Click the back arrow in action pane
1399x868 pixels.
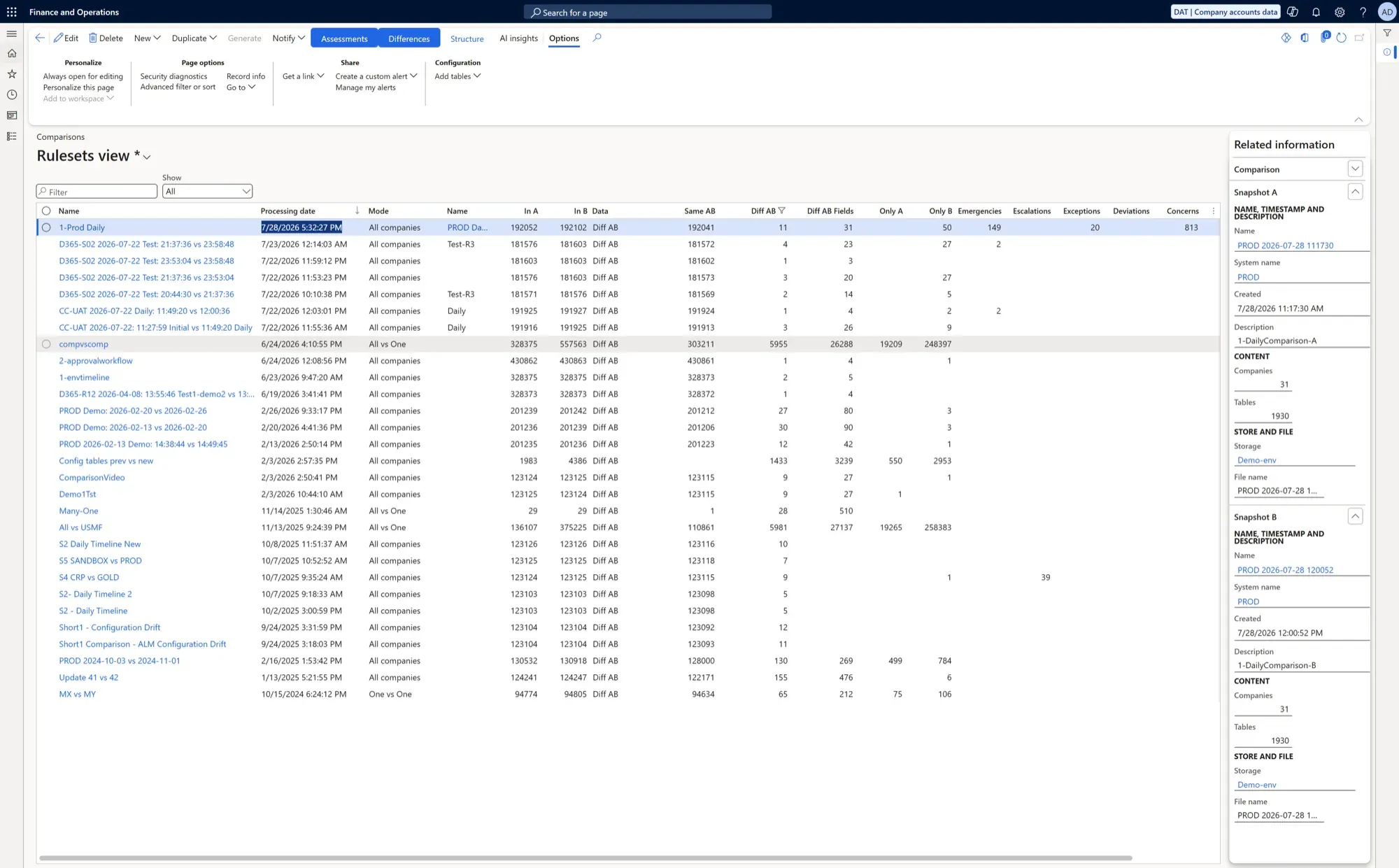click(40, 38)
